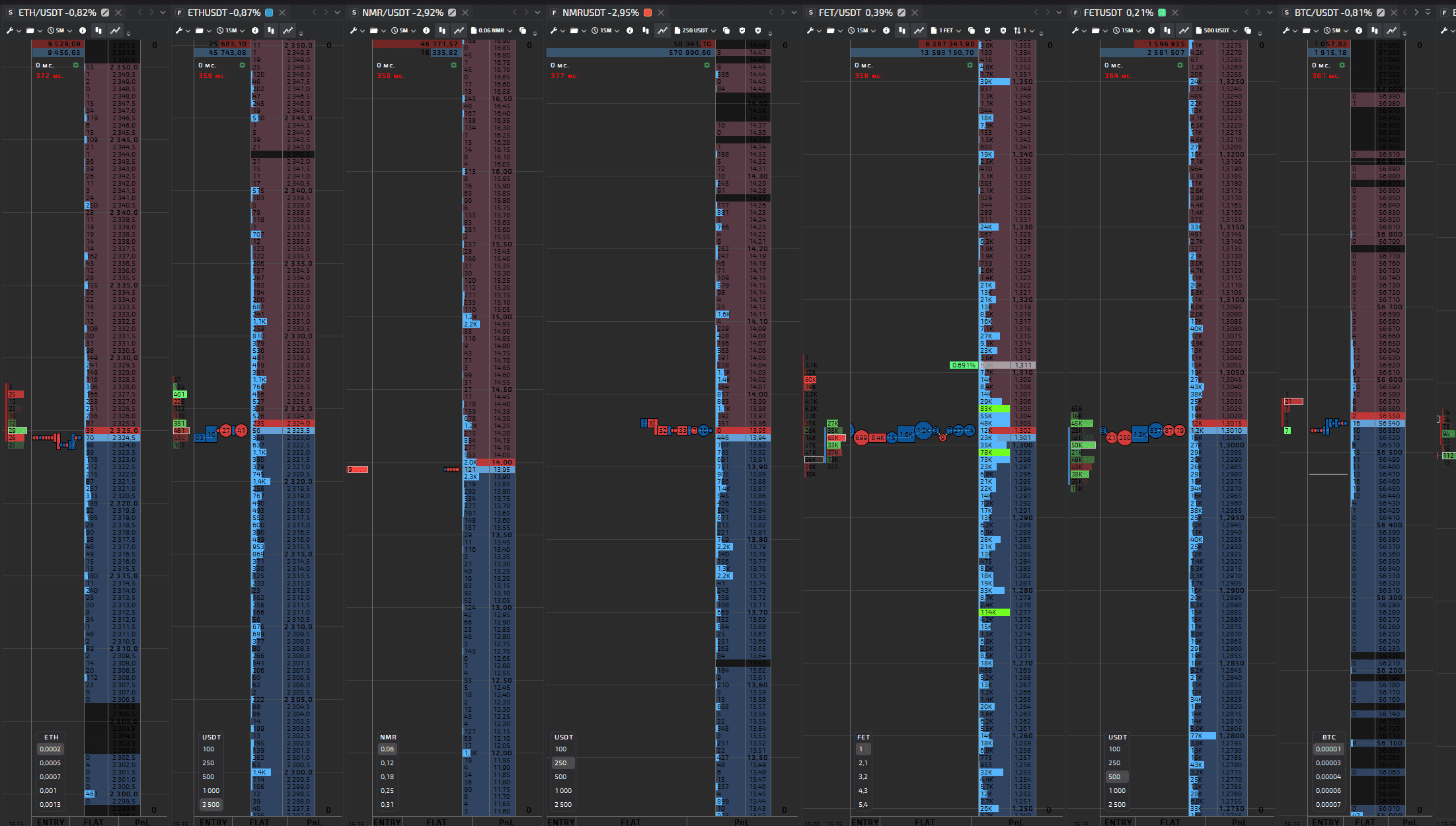
Task: Expand the 500 USDT size dropdown in FETUSDT
Action: click(1216, 30)
